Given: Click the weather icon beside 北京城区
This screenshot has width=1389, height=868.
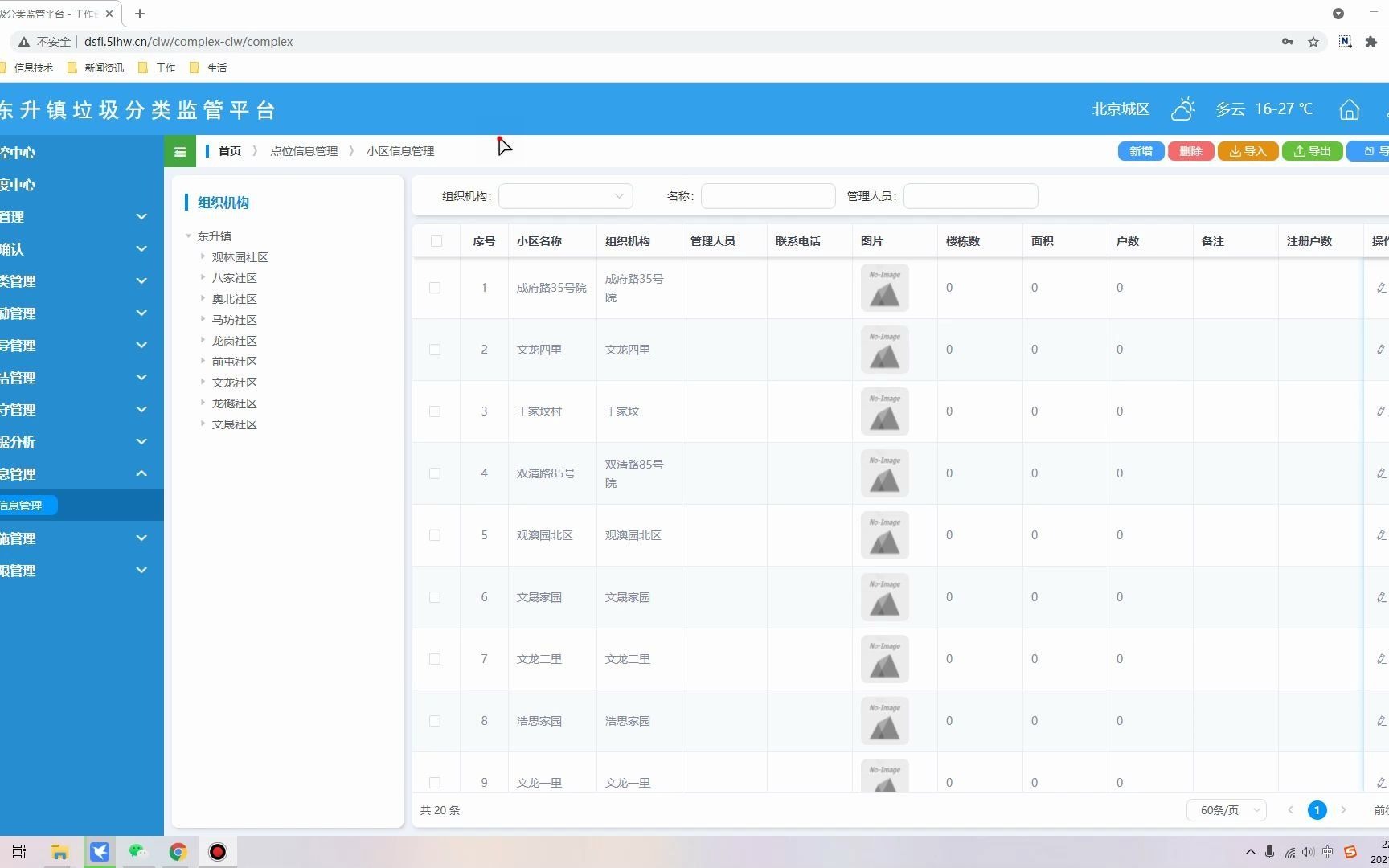Looking at the screenshot, I should tap(1182, 108).
